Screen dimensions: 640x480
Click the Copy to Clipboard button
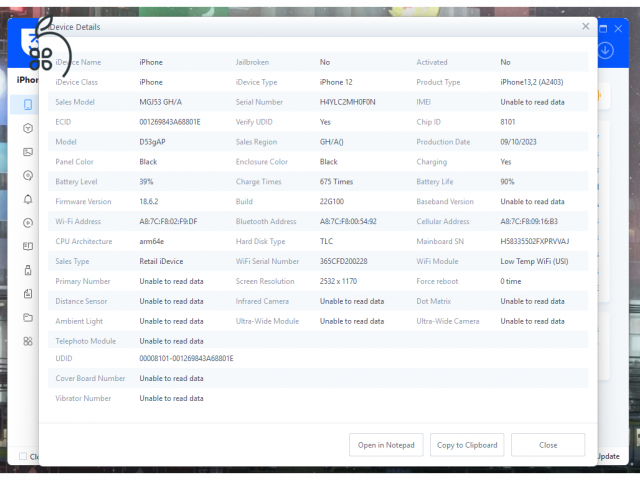(x=467, y=445)
